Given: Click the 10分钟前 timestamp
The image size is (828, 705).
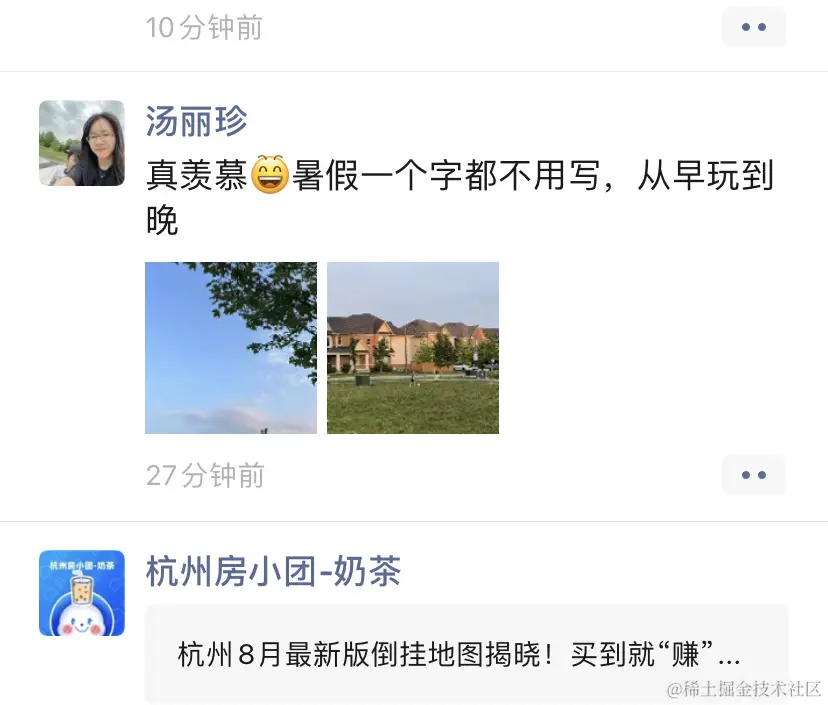Looking at the screenshot, I should [x=204, y=27].
